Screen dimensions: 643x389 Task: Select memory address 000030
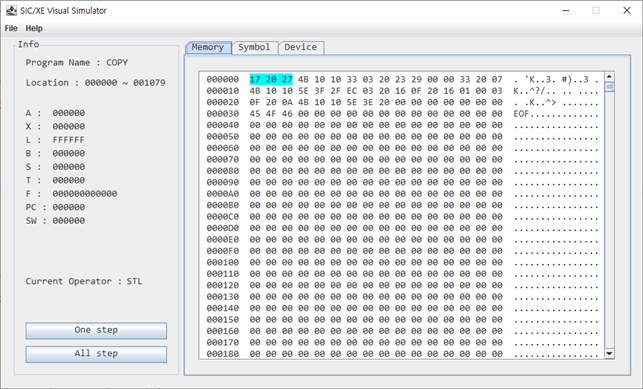(223, 114)
